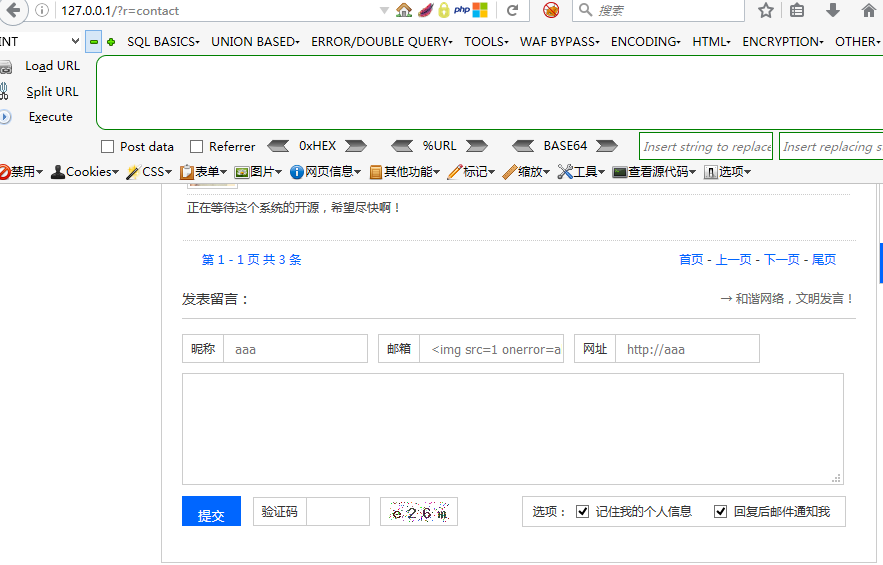Open 表单 forms menu

(203, 172)
